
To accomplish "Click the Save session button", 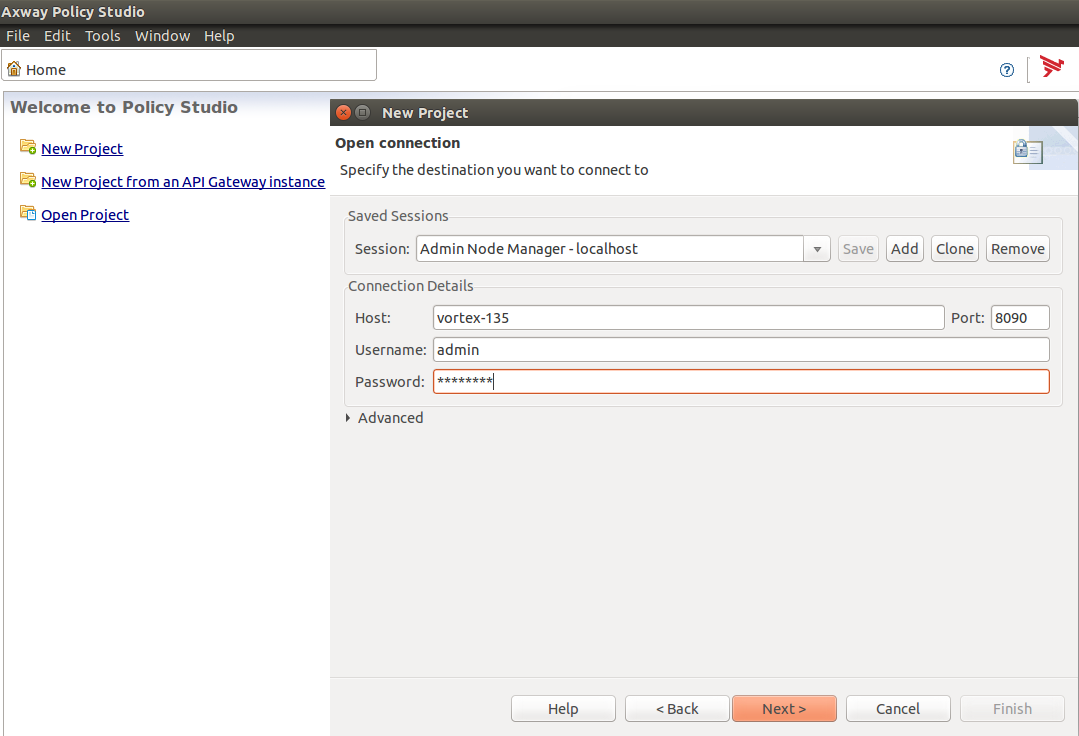I will (858, 249).
